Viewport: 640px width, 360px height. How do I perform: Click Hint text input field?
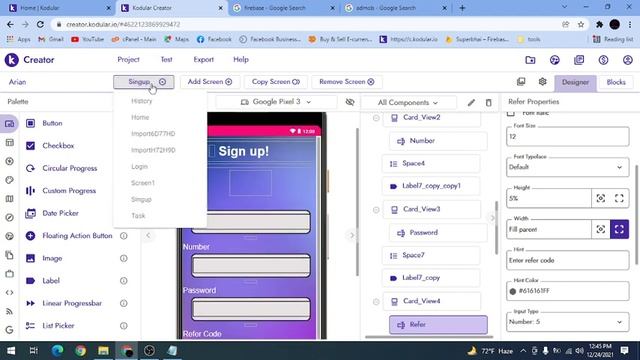567,260
